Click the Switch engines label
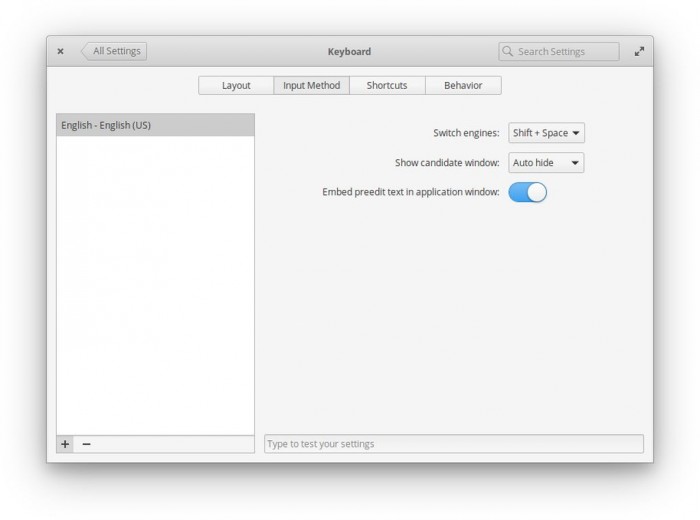 [466, 133]
